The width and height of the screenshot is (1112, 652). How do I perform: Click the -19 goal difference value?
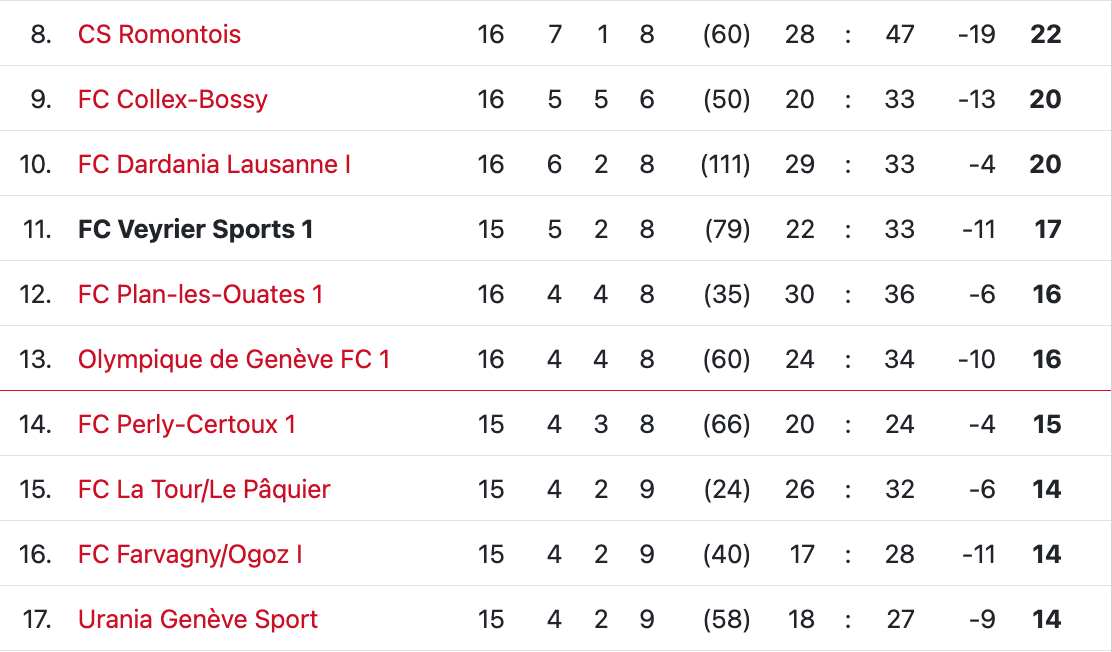click(976, 34)
